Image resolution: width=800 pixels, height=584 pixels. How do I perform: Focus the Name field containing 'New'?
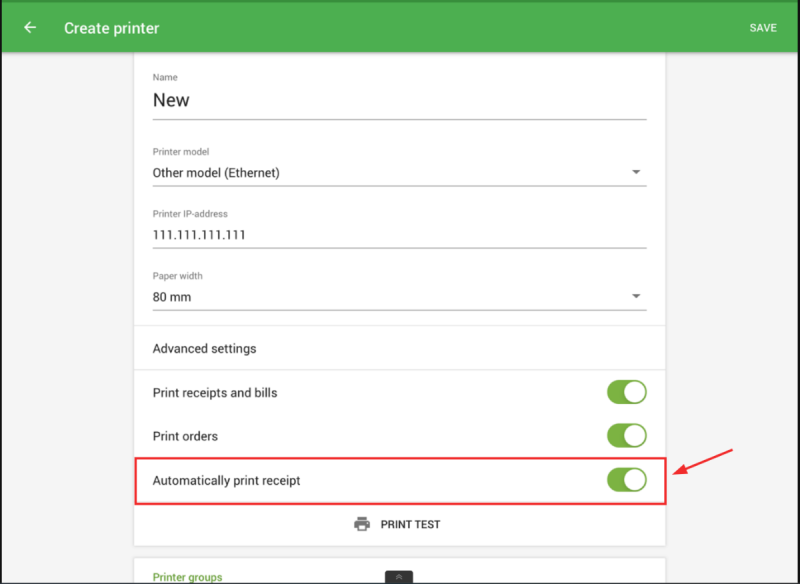(x=398, y=101)
